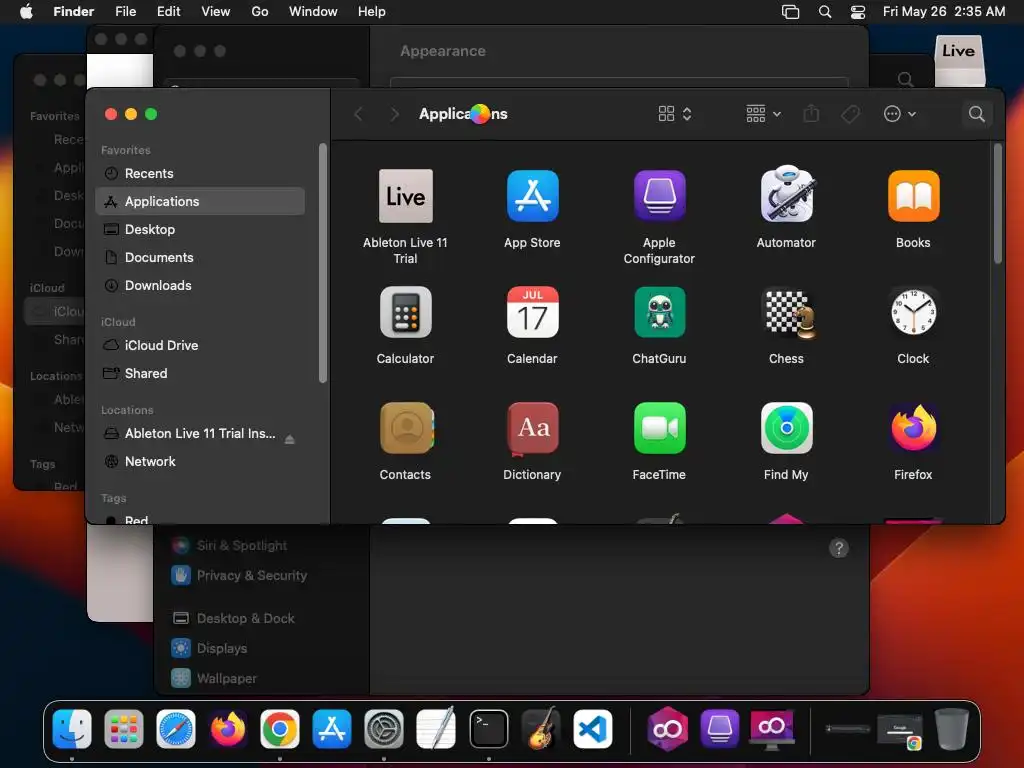1024x768 pixels.
Task: Select the FaceTime app icon
Action: [x=659, y=428]
